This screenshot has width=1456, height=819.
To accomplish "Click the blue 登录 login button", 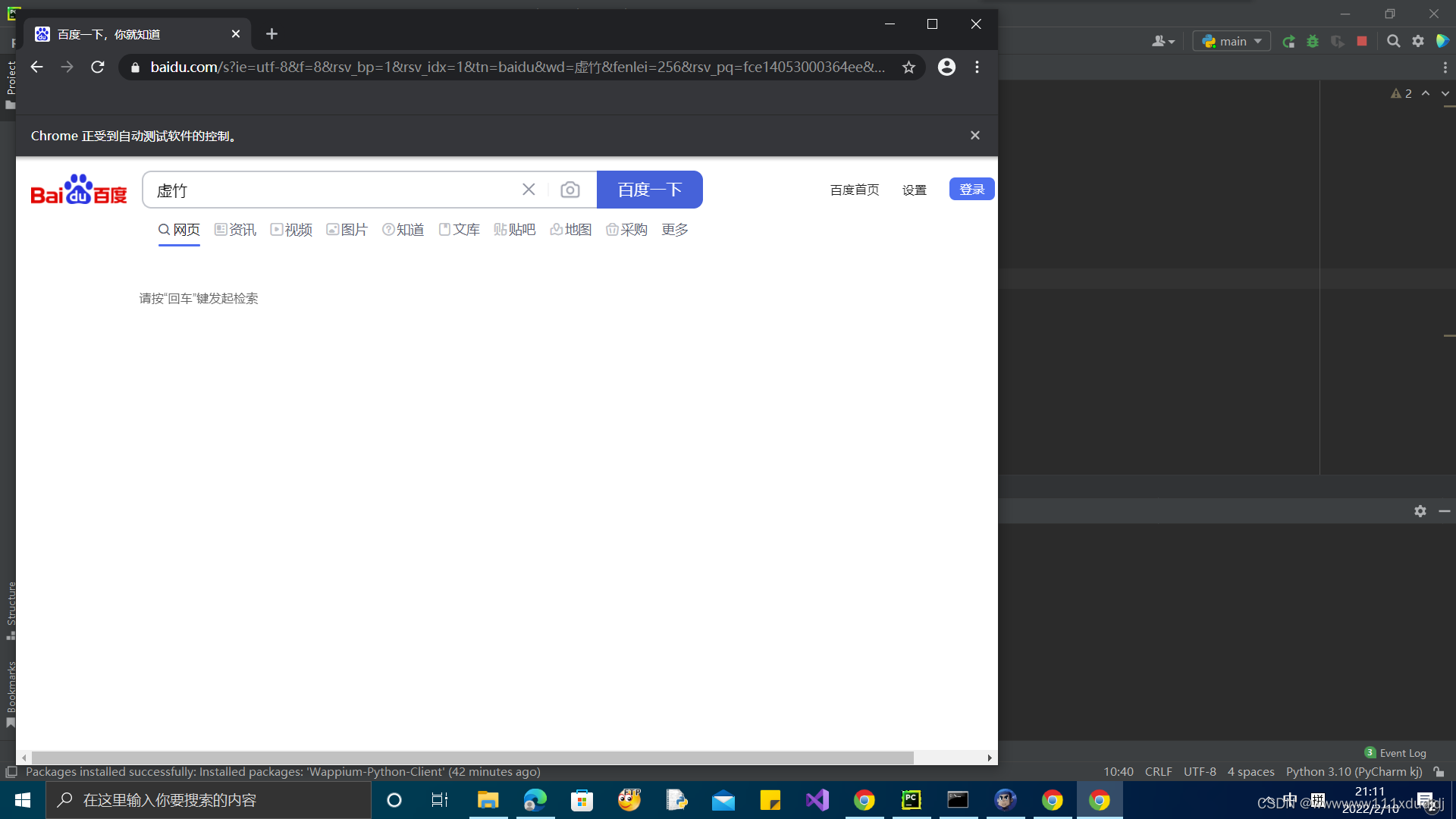I will tap(971, 189).
